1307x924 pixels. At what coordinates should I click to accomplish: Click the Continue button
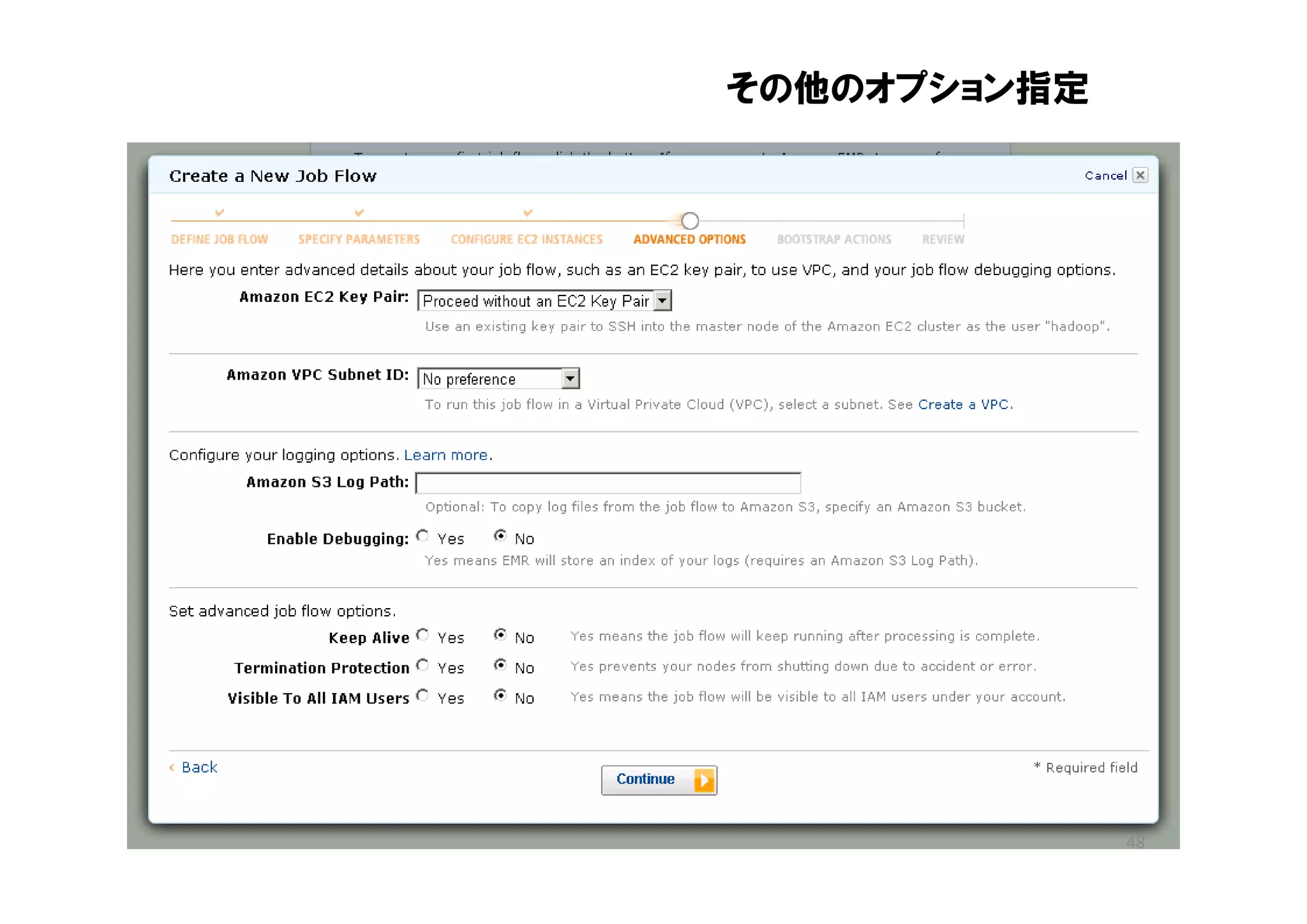click(659, 780)
